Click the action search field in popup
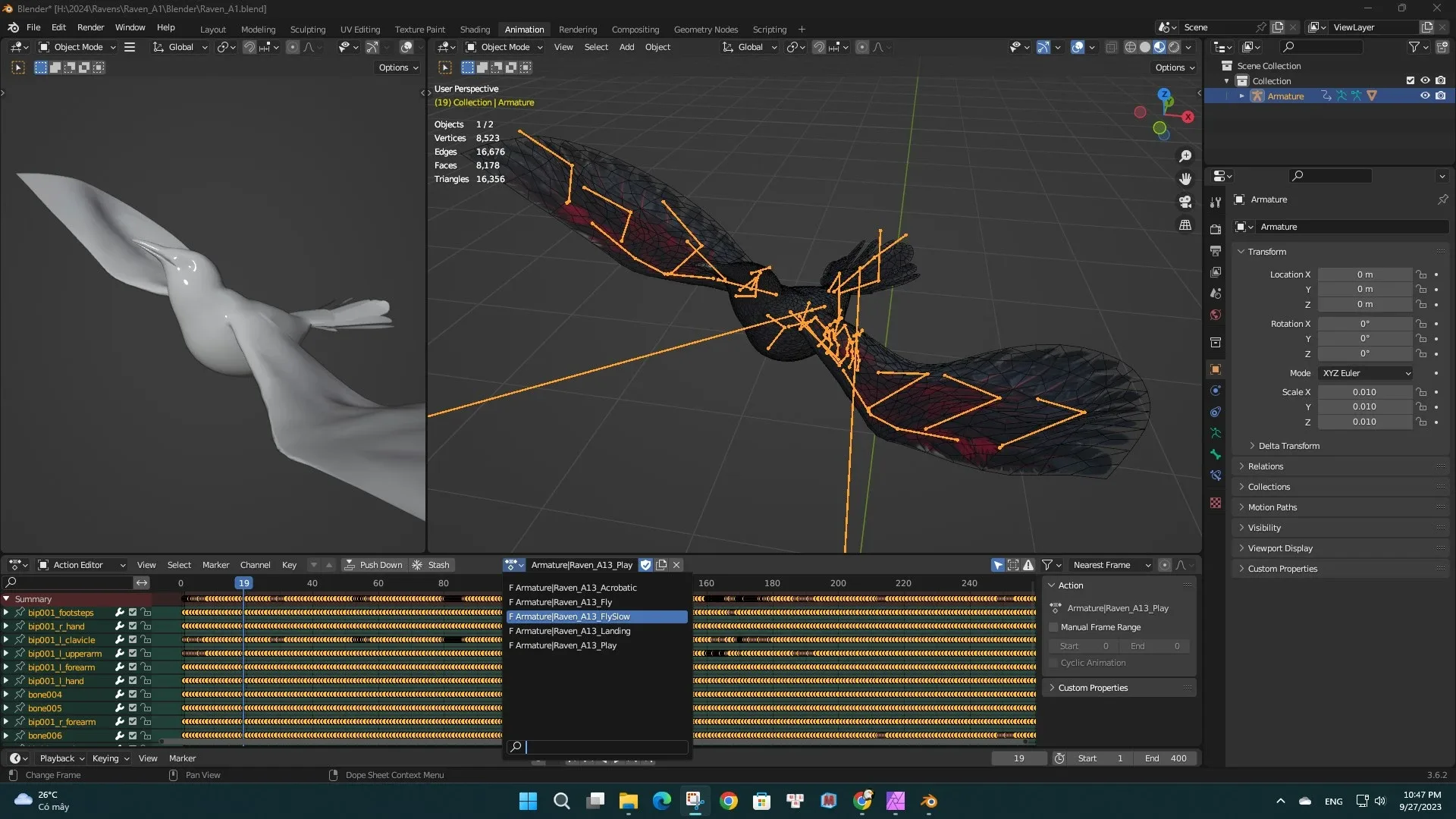Image resolution: width=1456 pixels, height=819 pixels. [x=597, y=747]
